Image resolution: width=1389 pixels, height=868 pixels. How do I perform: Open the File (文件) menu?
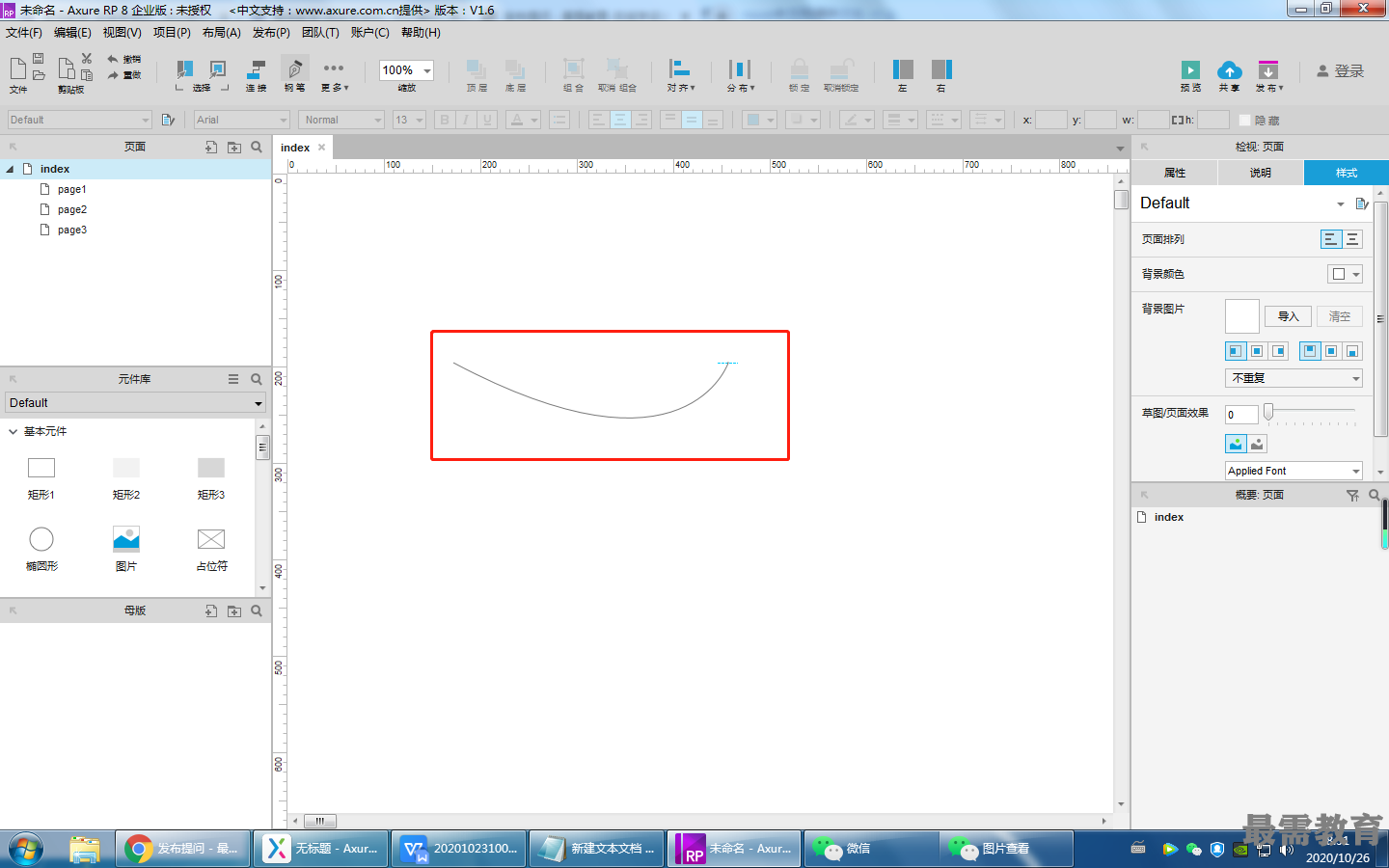pos(24,33)
